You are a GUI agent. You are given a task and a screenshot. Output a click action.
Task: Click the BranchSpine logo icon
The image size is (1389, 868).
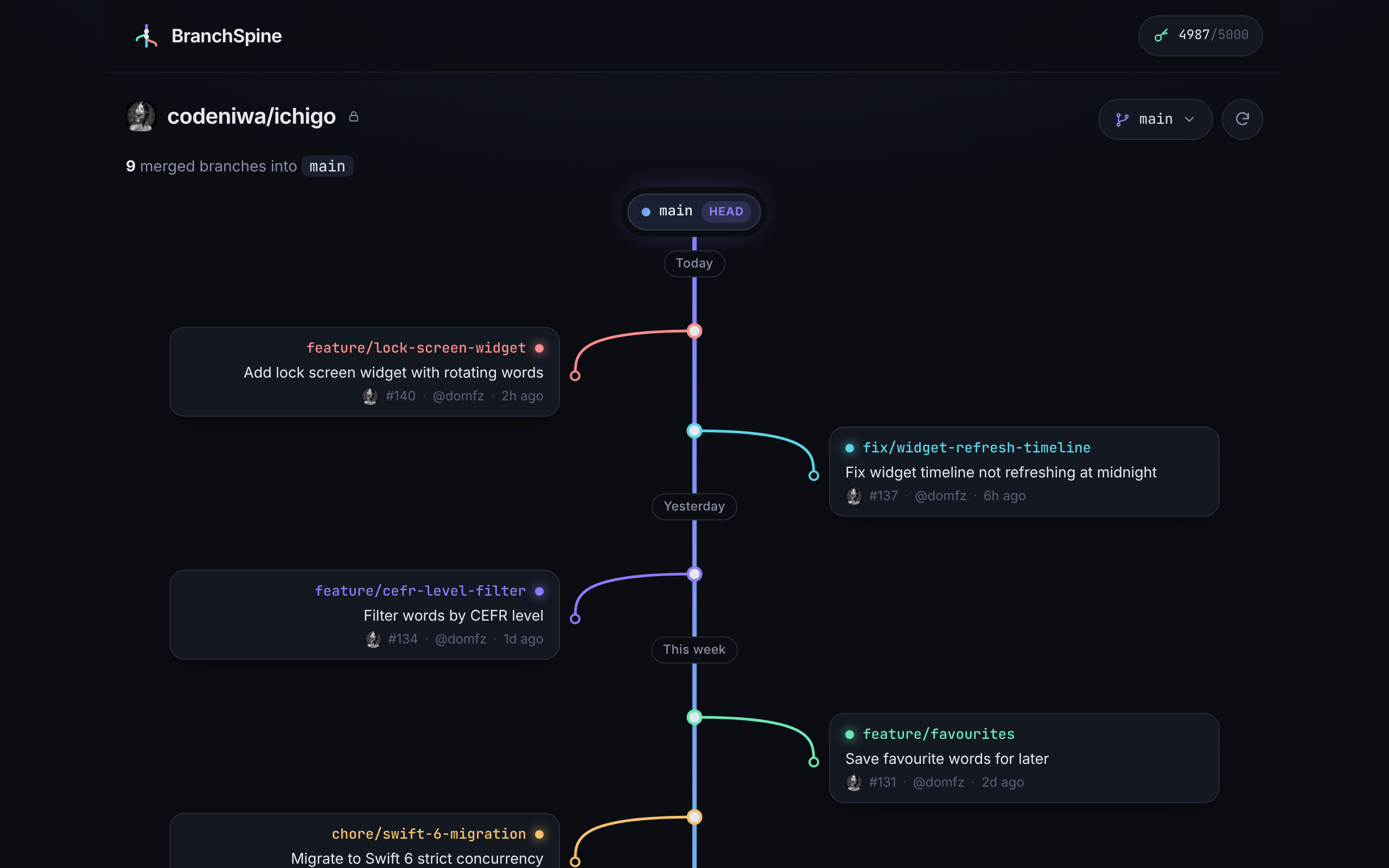coord(146,36)
